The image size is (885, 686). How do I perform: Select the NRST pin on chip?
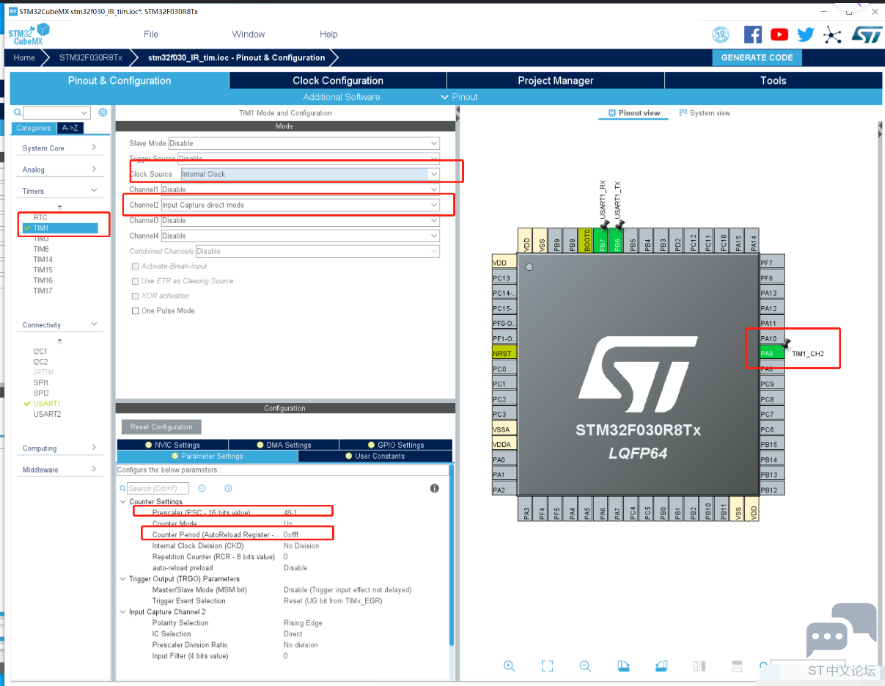[x=504, y=353]
